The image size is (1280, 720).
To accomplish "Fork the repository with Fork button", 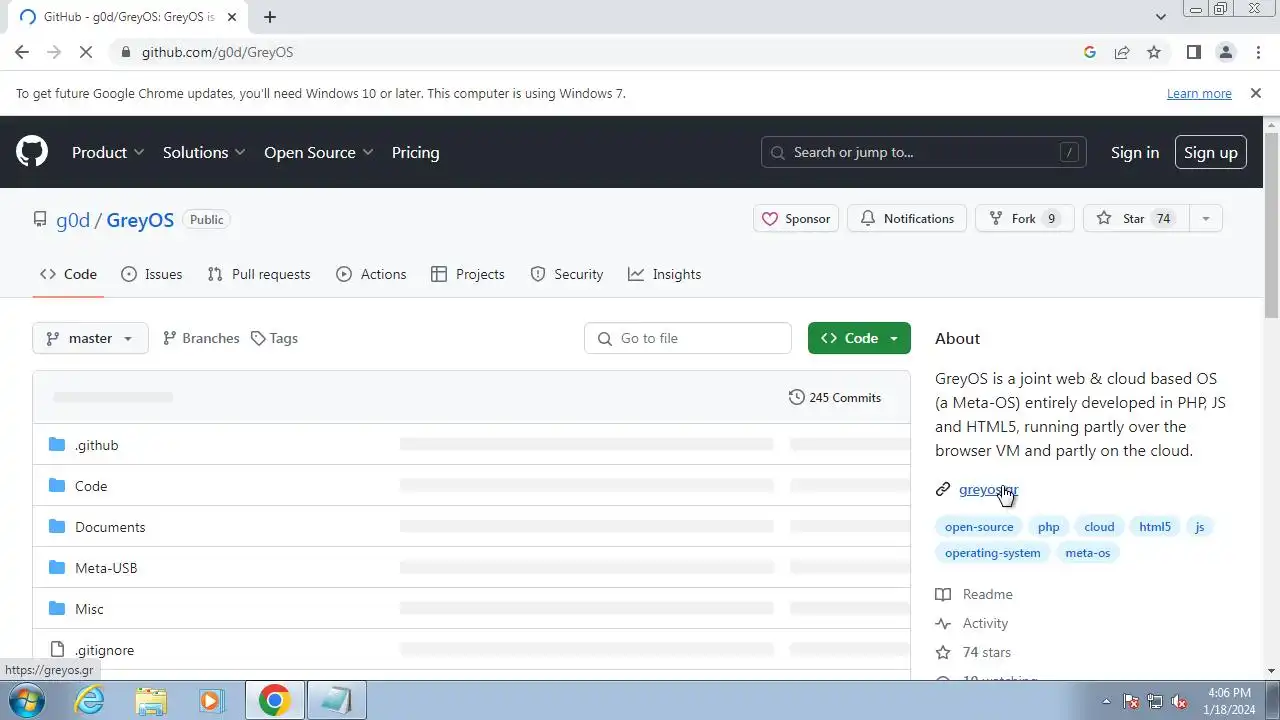I will 1024,219.
